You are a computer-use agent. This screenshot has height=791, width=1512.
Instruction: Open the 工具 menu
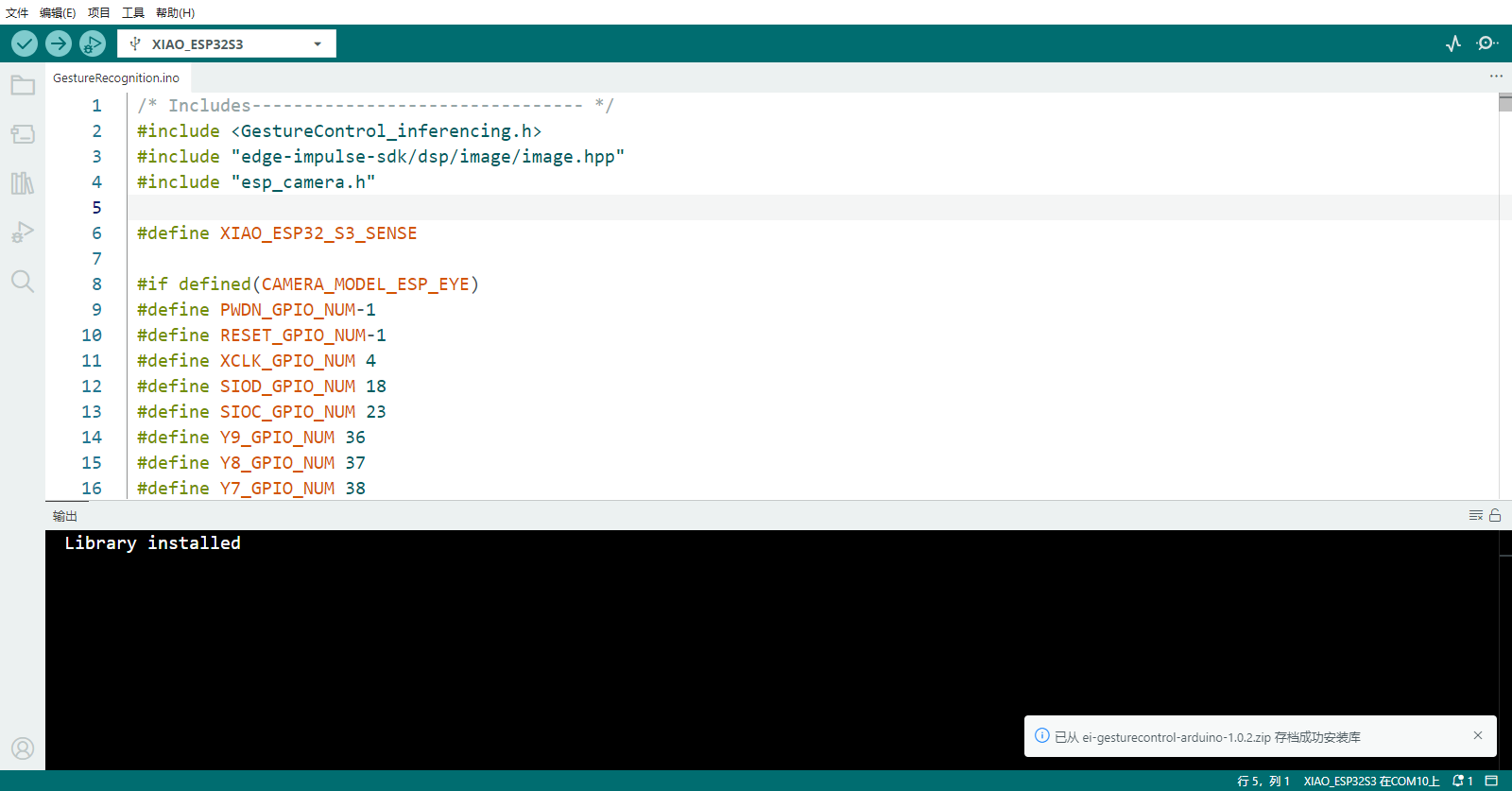[x=133, y=12]
